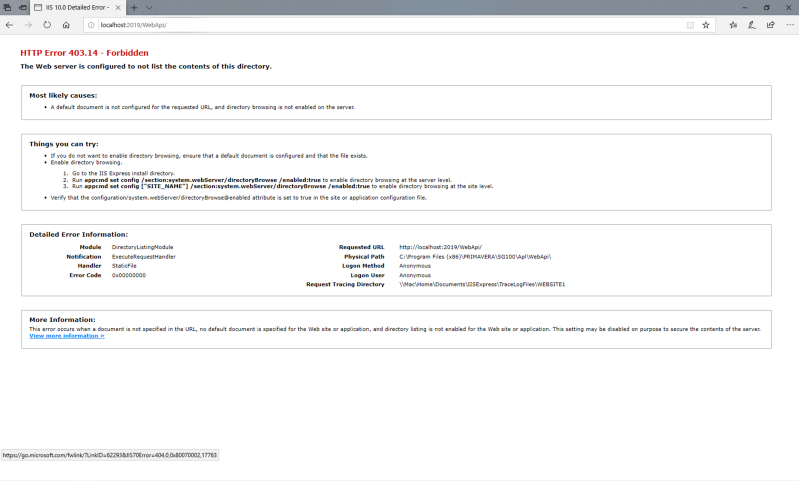Refresh the error page

(x=47, y=25)
